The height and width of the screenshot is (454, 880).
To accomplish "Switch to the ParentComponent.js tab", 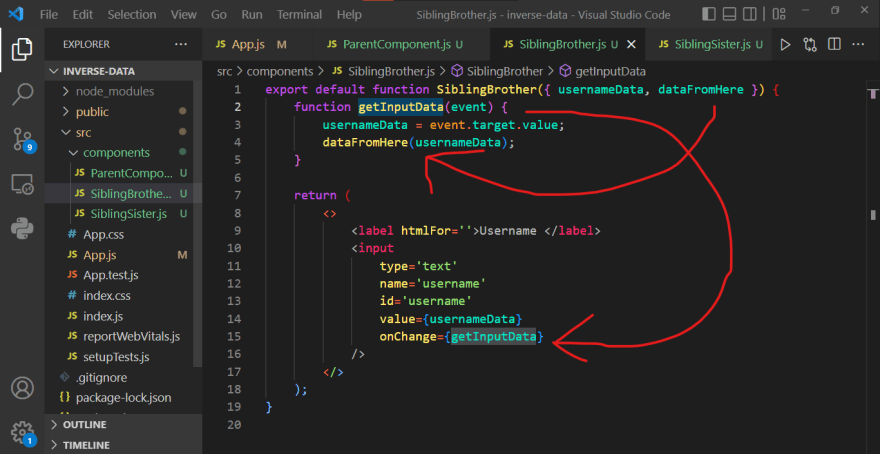I will click(x=400, y=44).
